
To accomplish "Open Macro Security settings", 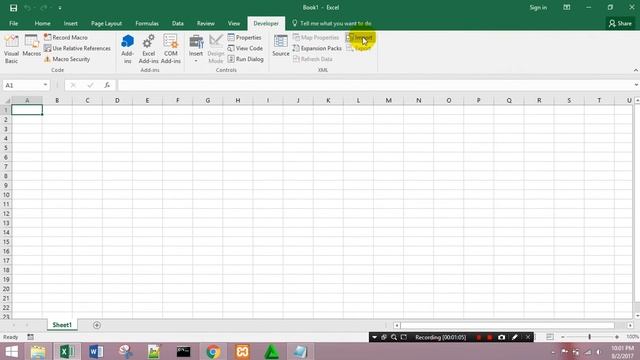I will click(67, 59).
